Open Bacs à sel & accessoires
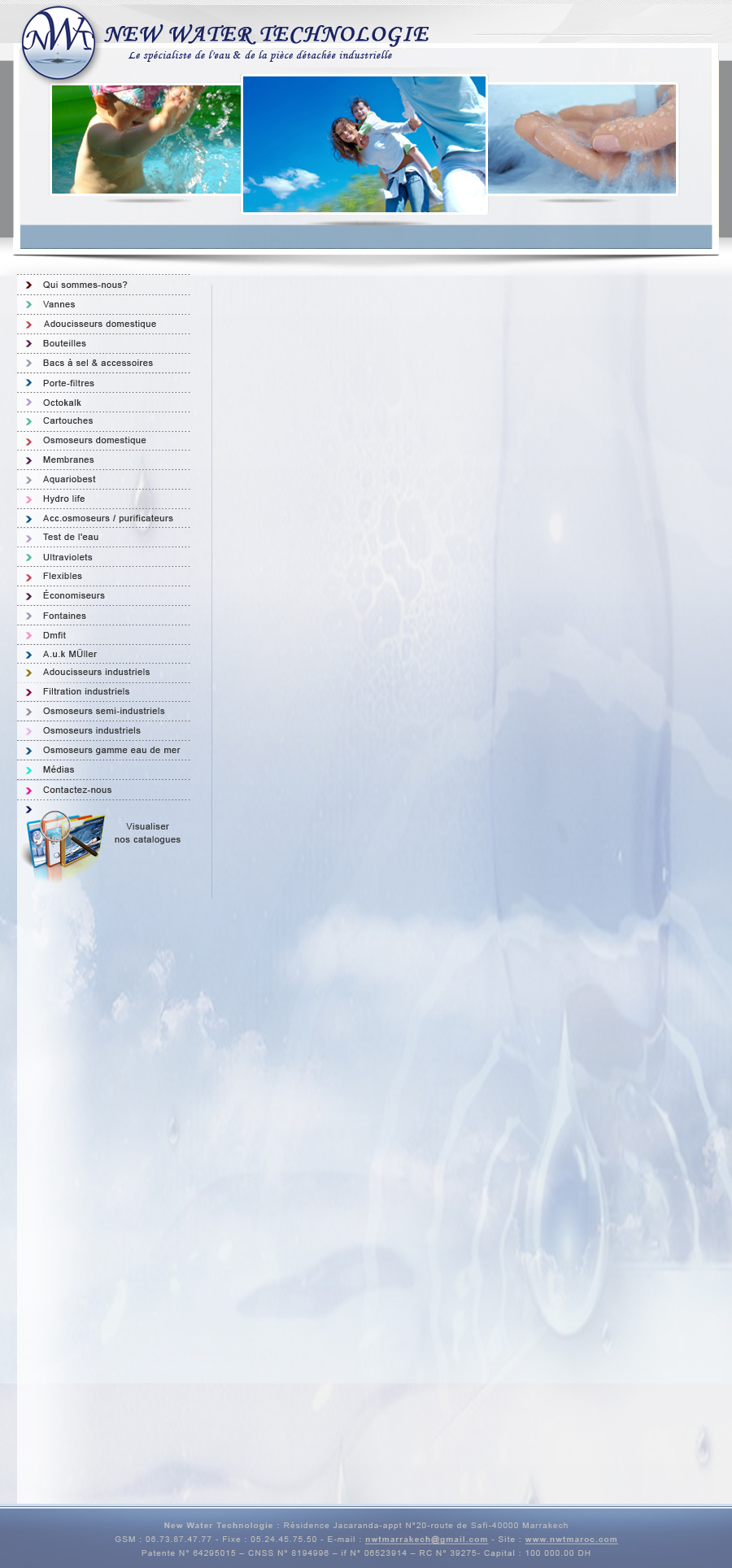The width and height of the screenshot is (732, 1568). coord(98,363)
